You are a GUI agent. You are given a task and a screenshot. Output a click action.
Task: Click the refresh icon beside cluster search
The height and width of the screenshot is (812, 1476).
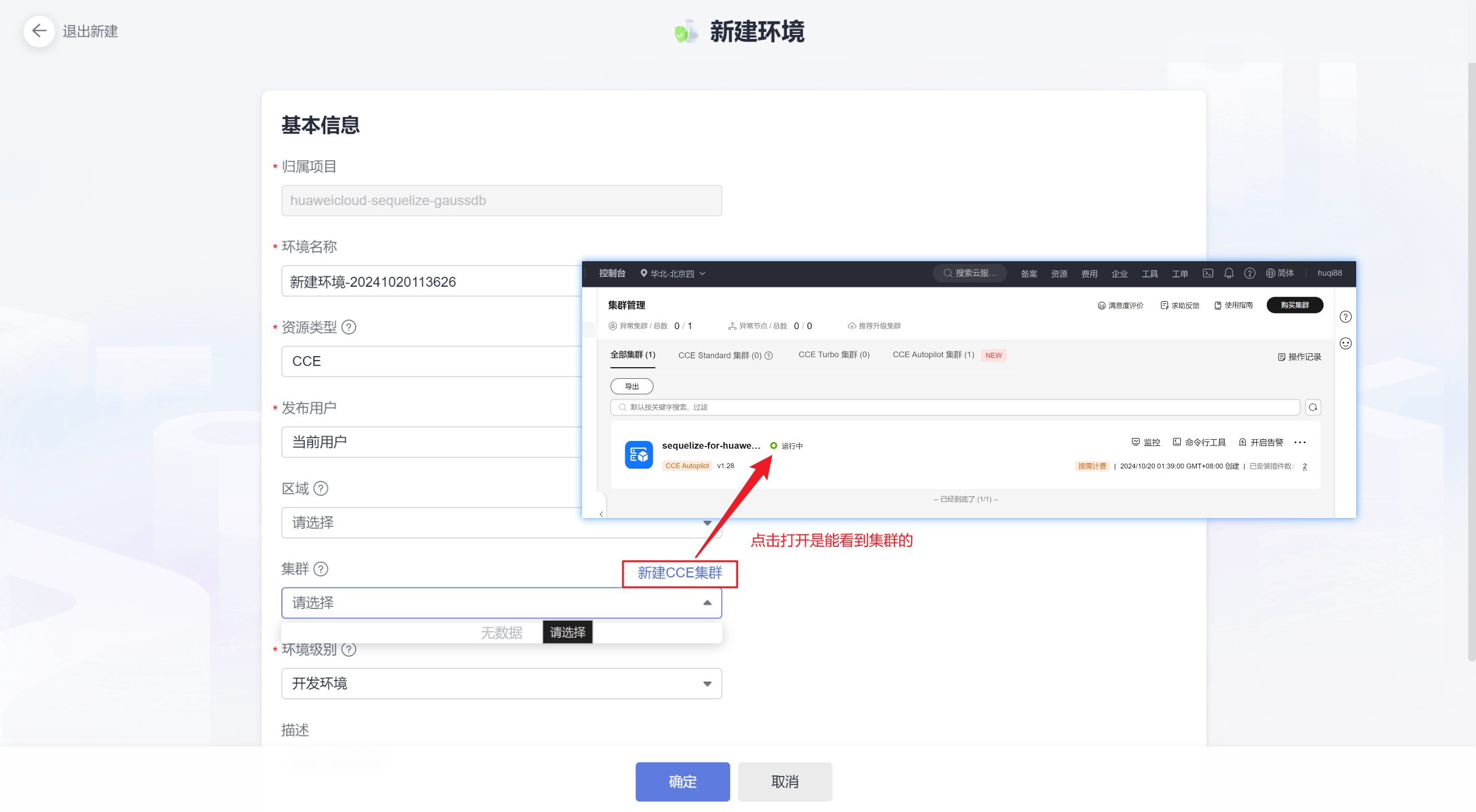coord(1313,407)
